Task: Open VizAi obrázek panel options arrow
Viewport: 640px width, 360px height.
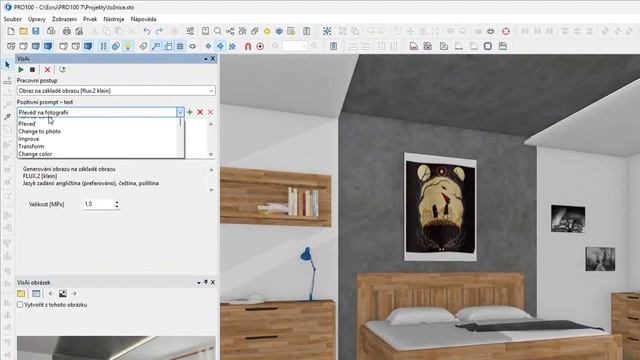Action: point(199,282)
